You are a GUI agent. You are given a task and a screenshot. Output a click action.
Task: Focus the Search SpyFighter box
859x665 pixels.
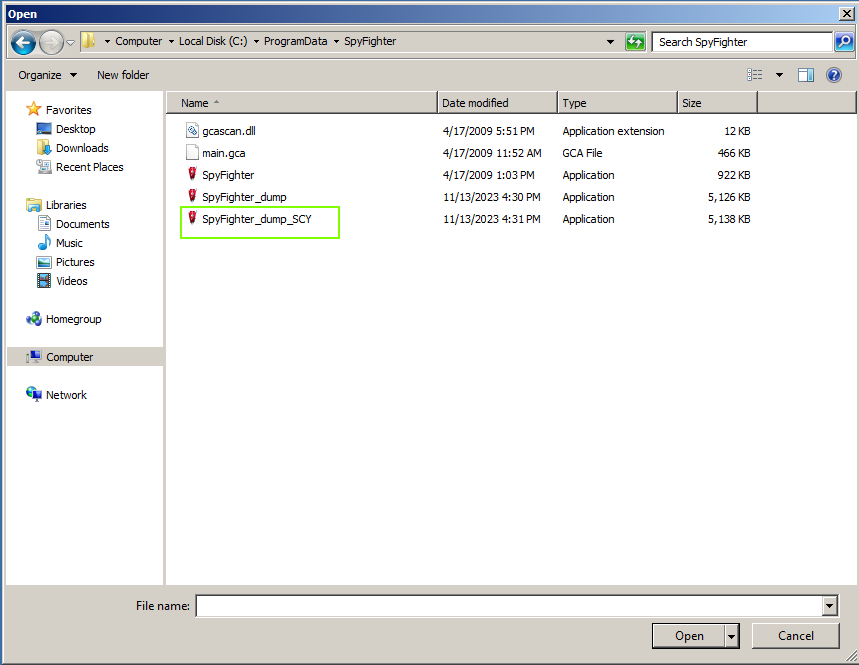[x=742, y=42]
